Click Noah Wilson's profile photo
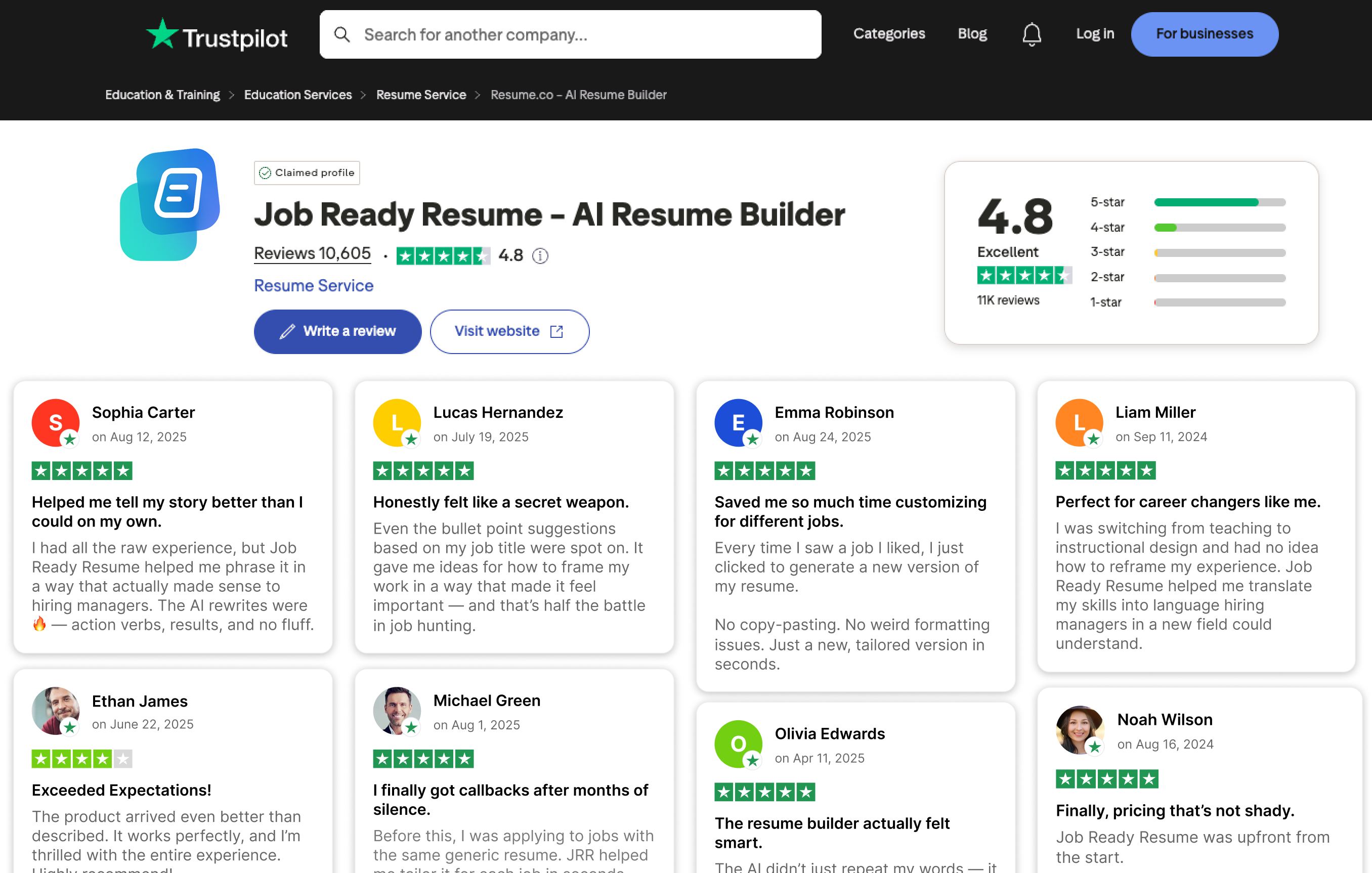 click(1080, 730)
